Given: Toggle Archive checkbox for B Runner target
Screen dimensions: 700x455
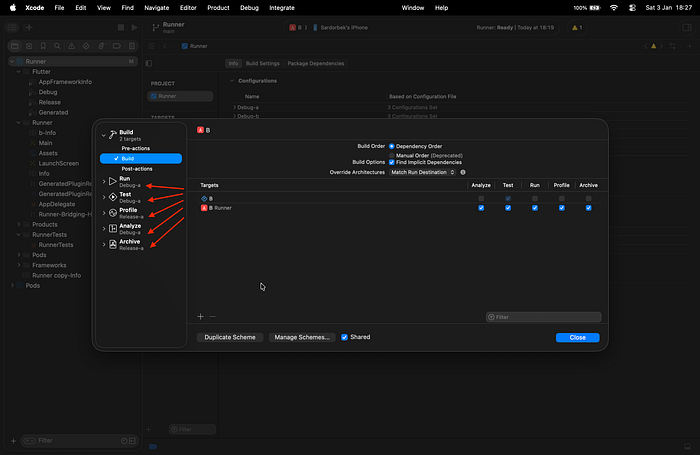Looking at the screenshot, I should (x=588, y=208).
